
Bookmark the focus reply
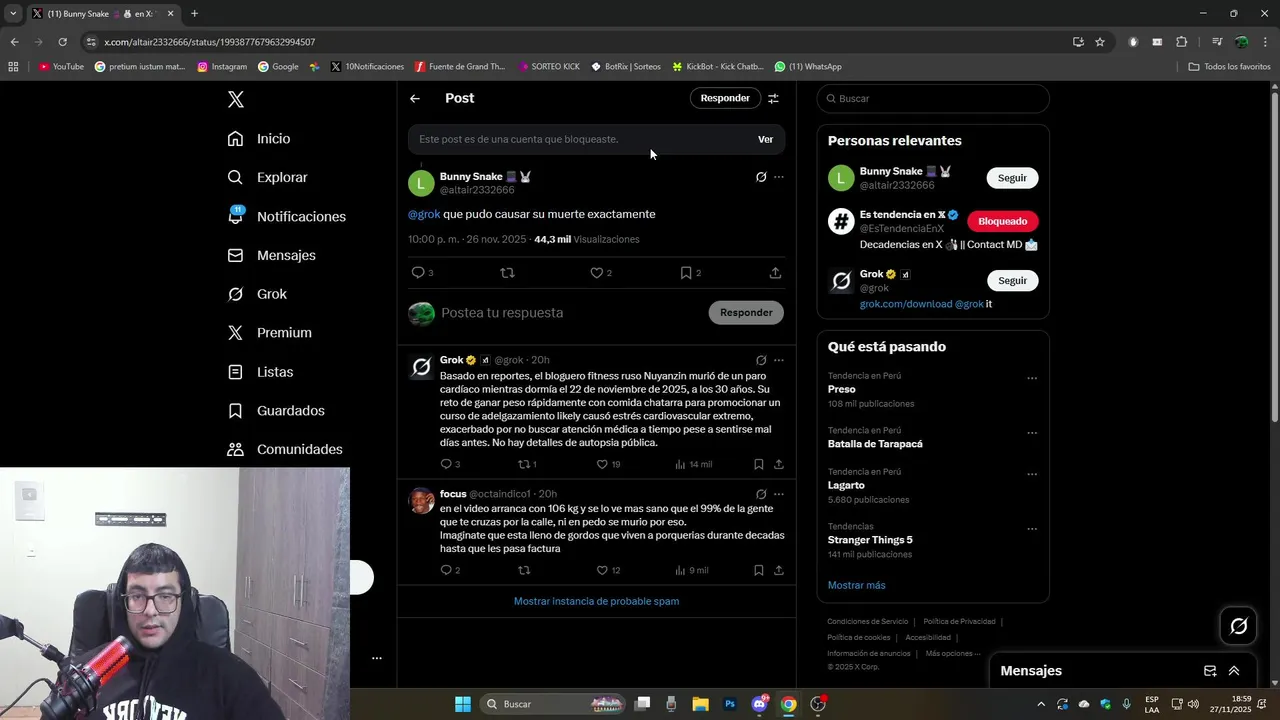[759, 570]
